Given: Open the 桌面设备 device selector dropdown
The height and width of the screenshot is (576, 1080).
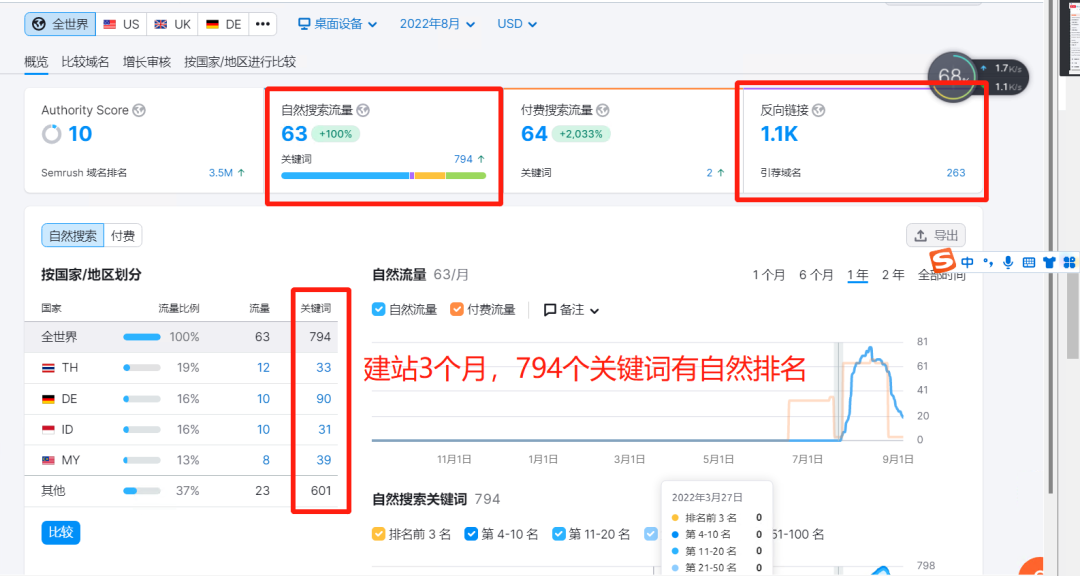Looking at the screenshot, I should tap(339, 23).
